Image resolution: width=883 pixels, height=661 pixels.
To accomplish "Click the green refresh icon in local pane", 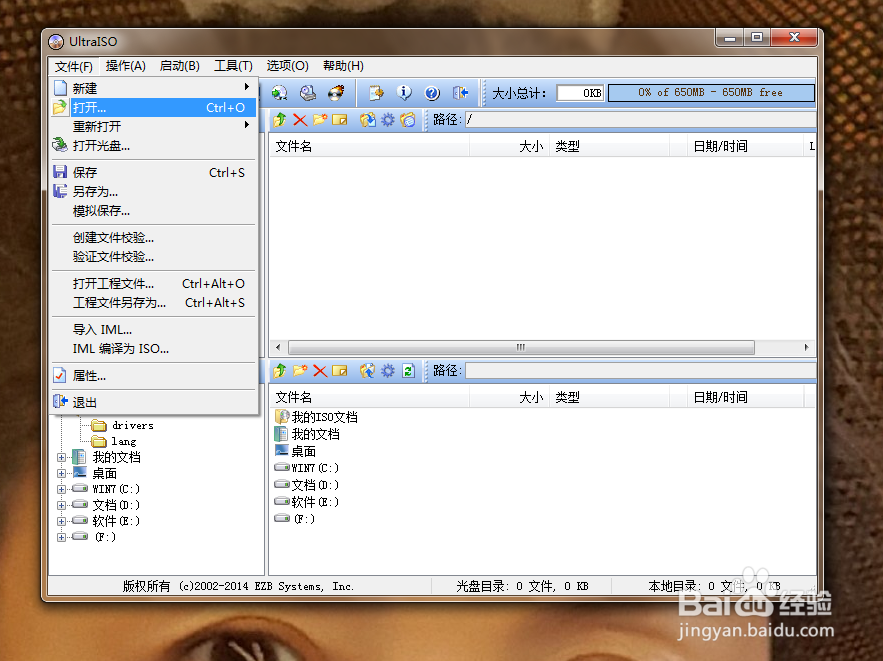I will pos(408,370).
